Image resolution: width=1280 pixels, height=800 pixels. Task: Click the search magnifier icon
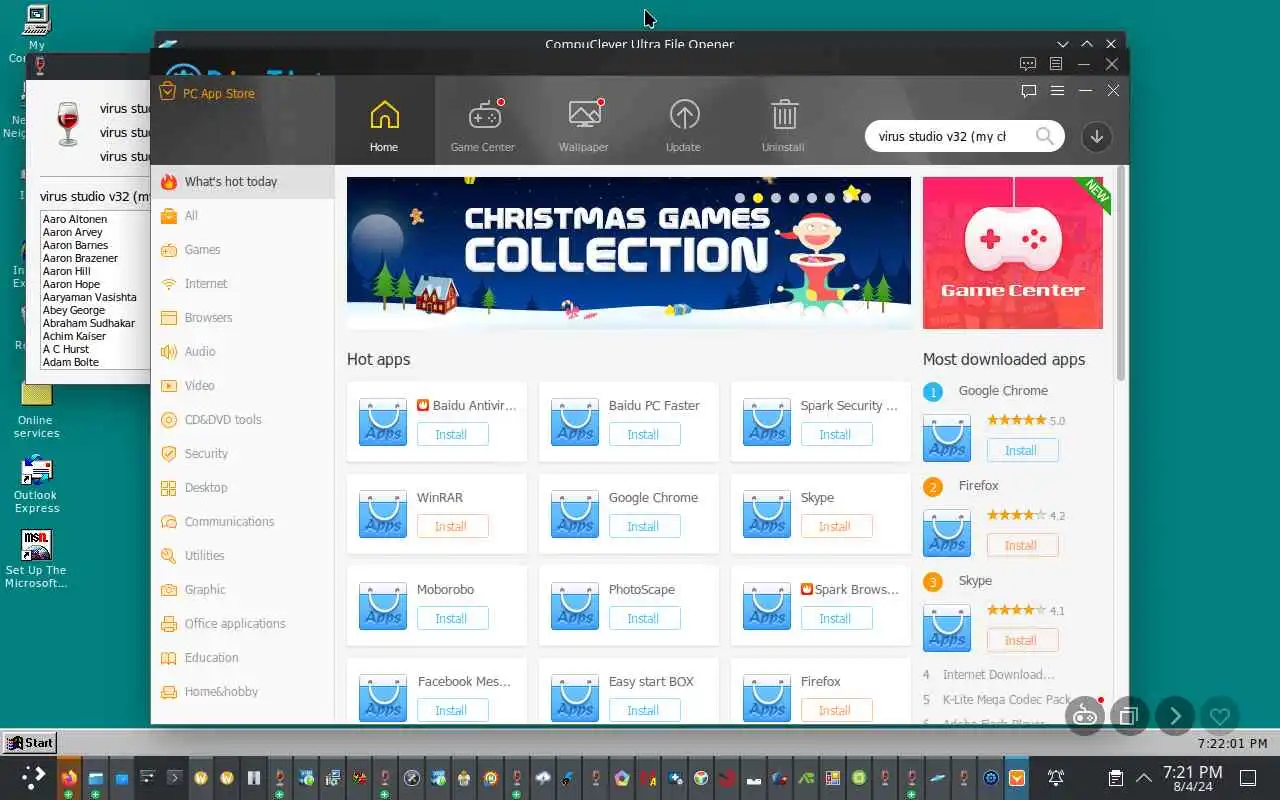pos(1045,136)
